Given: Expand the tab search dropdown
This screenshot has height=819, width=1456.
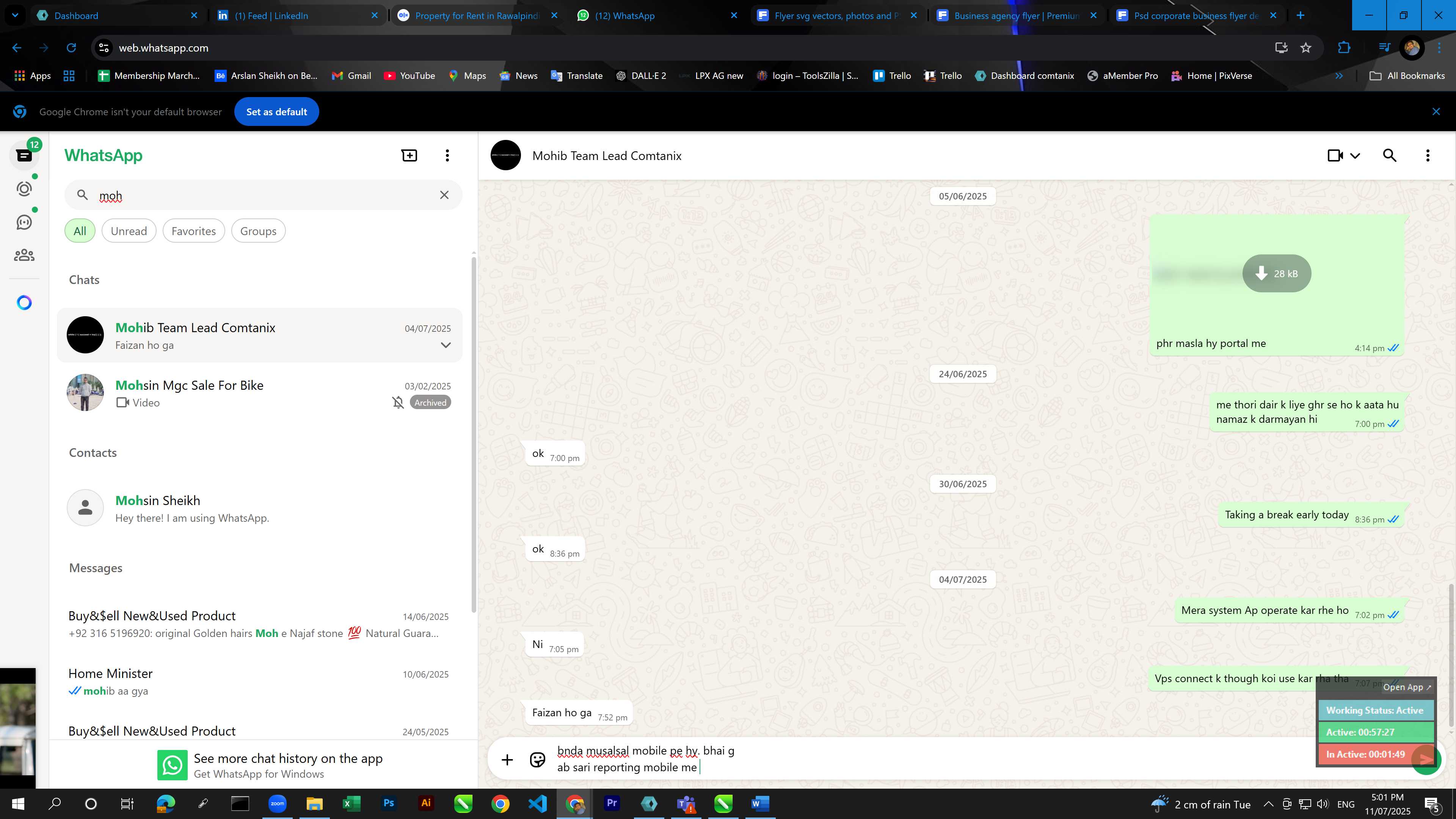Looking at the screenshot, I should (15, 15).
